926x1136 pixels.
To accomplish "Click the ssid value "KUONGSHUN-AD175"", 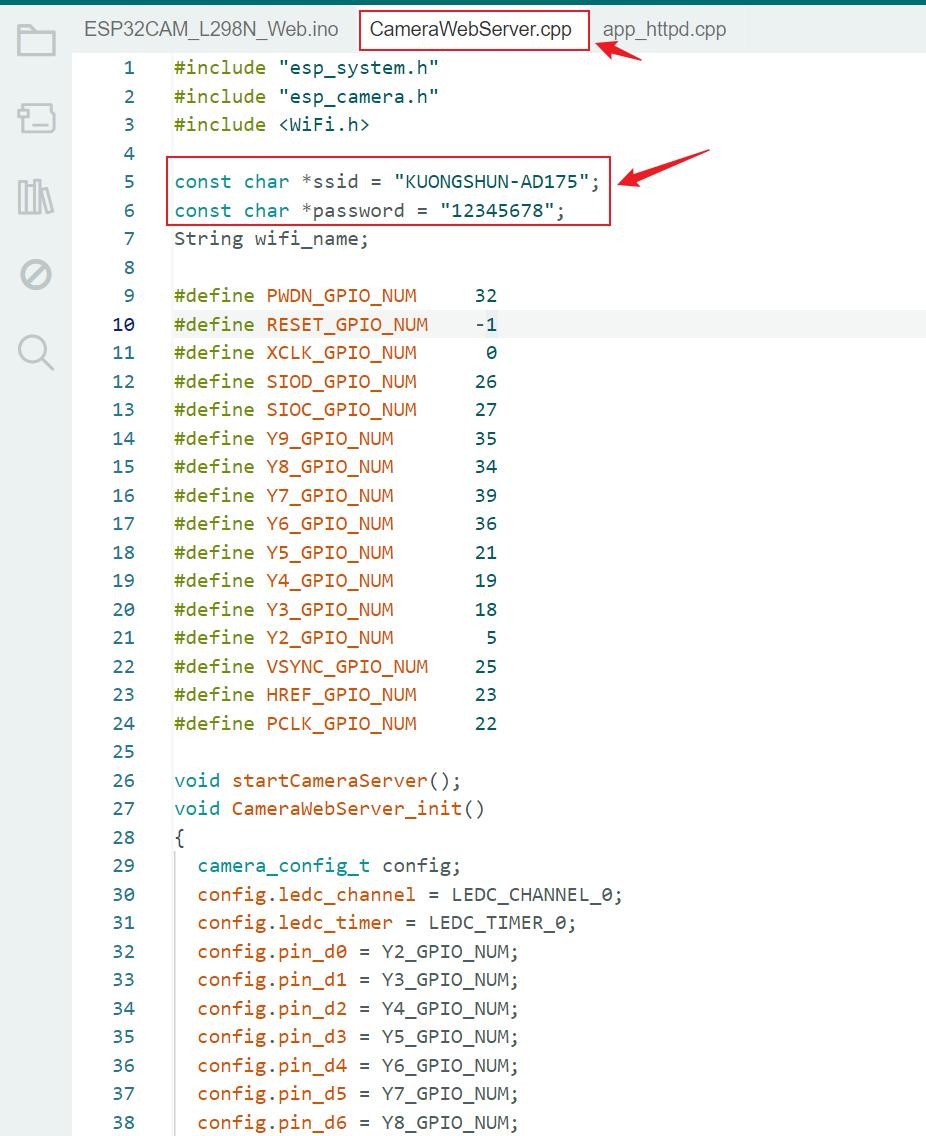I will [x=491, y=181].
